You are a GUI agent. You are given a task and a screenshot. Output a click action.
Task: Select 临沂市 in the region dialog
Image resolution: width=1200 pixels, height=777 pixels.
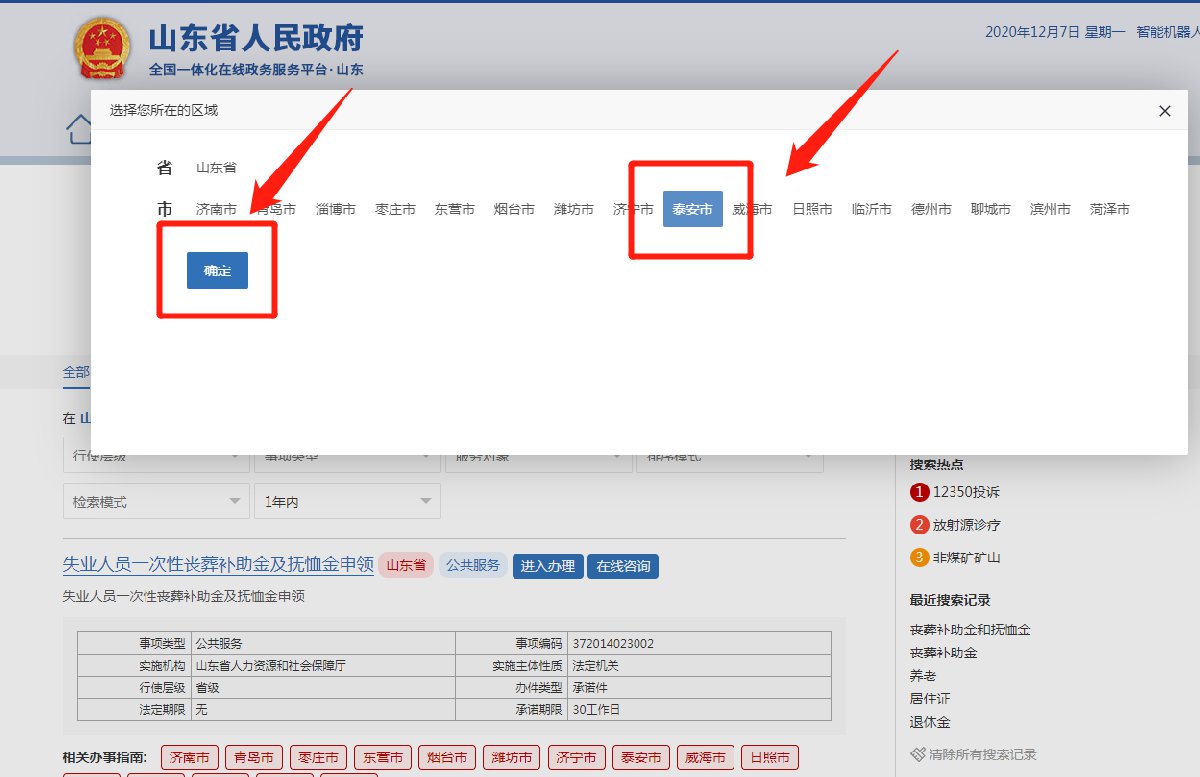pos(871,209)
